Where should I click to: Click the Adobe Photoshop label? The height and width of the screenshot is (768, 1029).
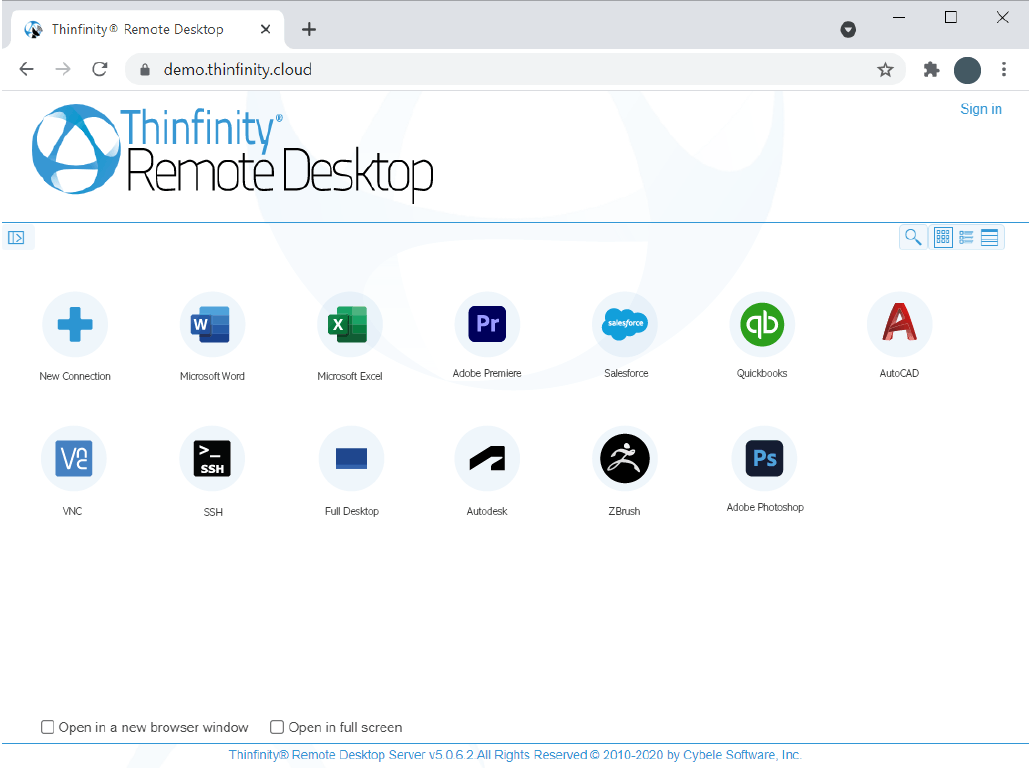coord(765,507)
